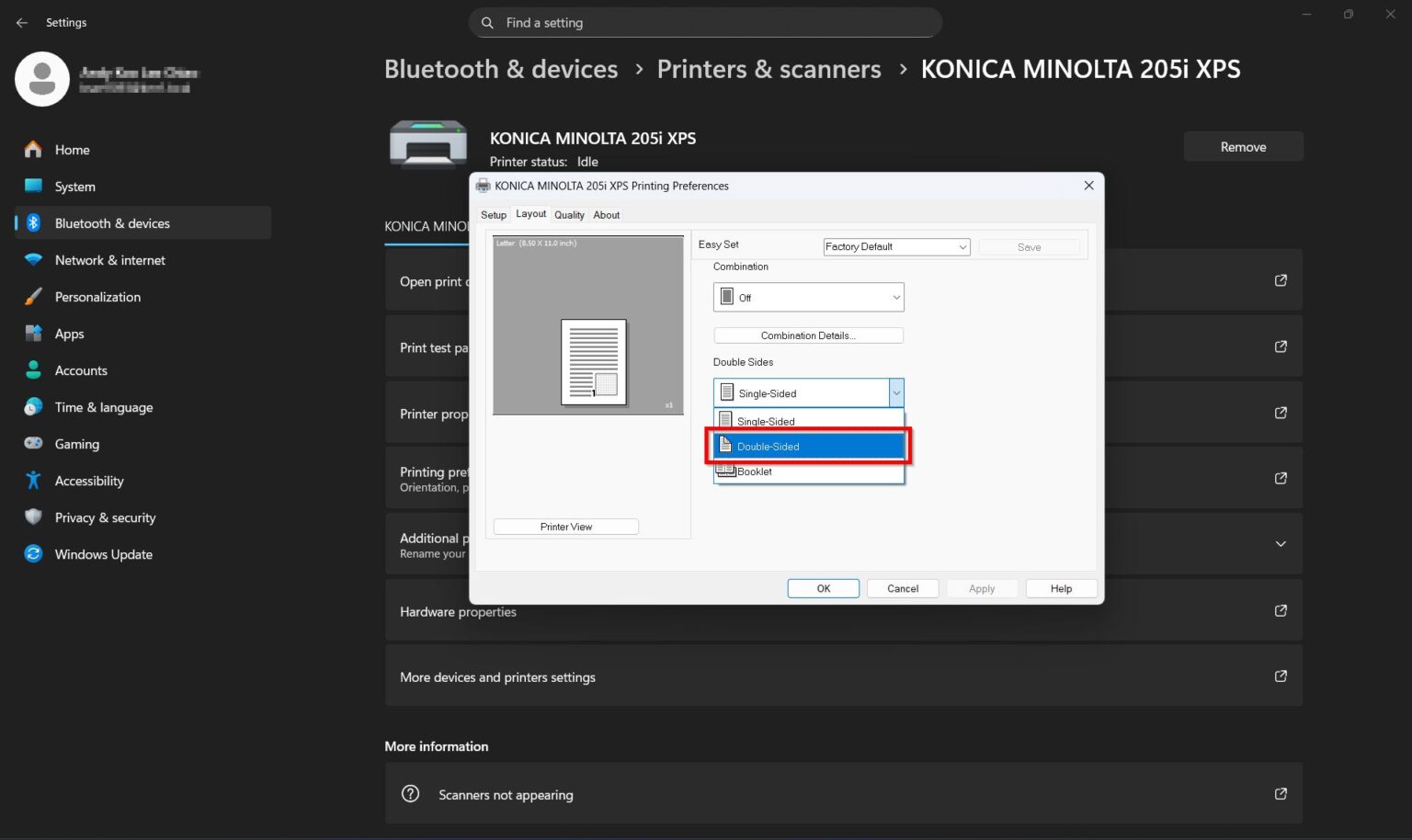Click the Printer View button
The width and height of the screenshot is (1412, 840).
pos(566,527)
